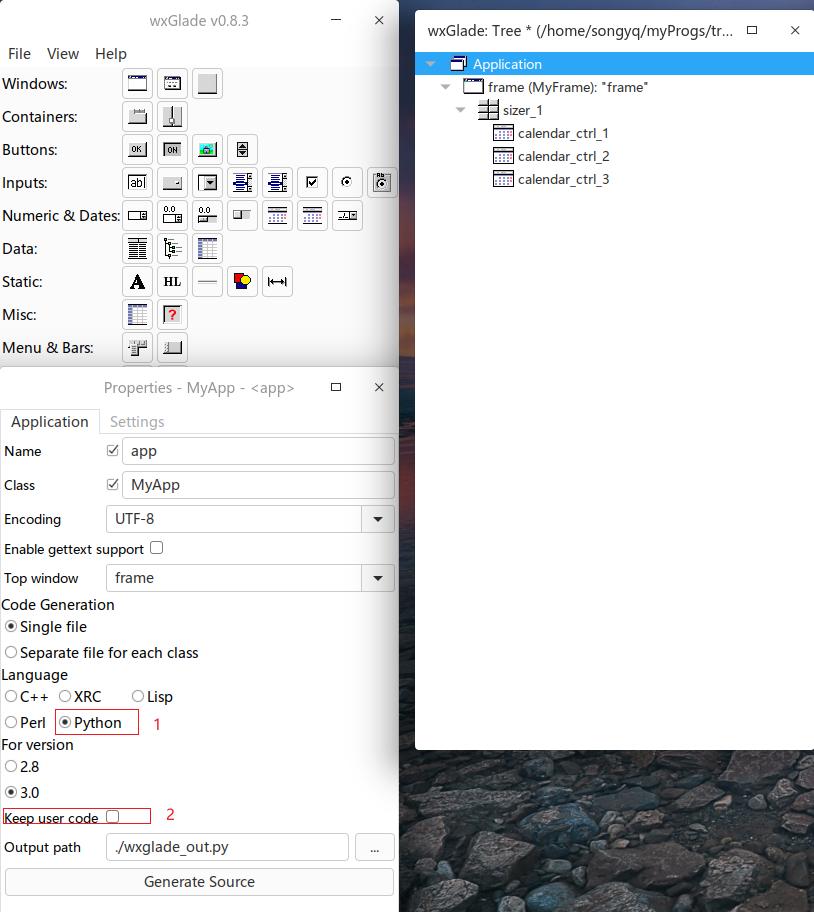
Task: Add a Splitter window container widget
Action: point(172,116)
